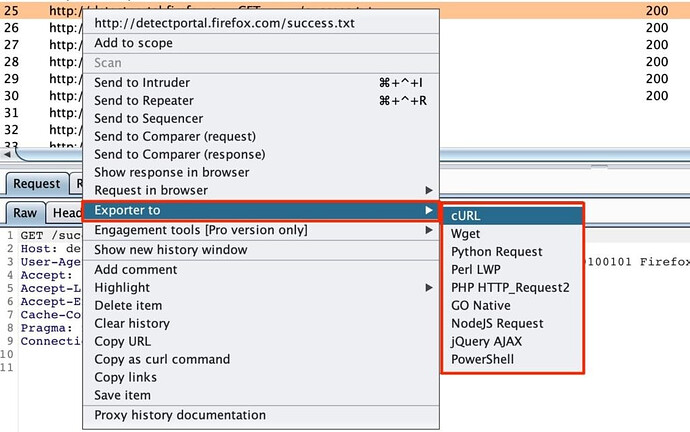The image size is (690, 432).
Task: Open the Request tab
Action: click(x=36, y=184)
